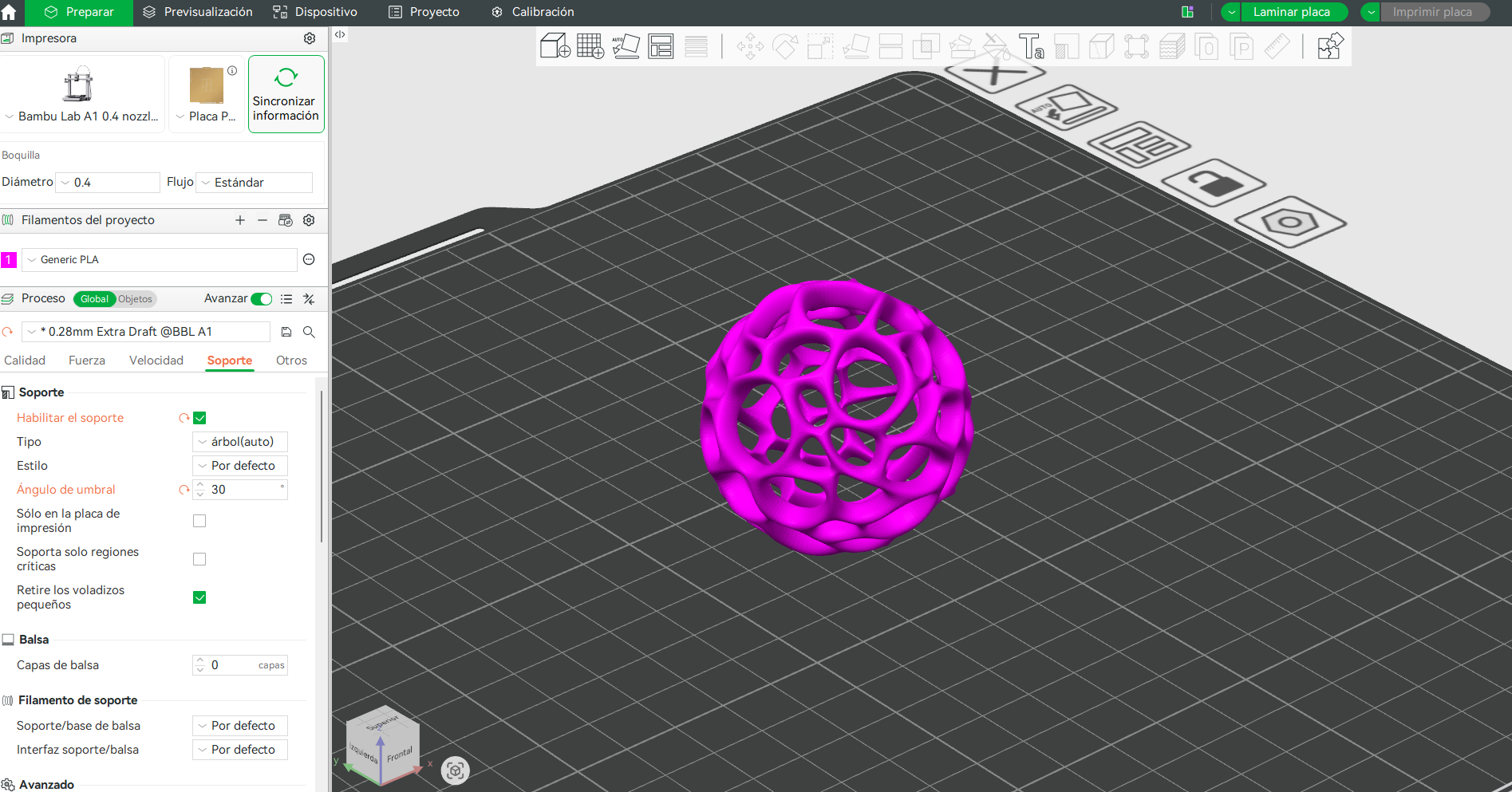This screenshot has height=792, width=1512.
Task: Click the plate auto-orient icon beside the bed
Action: click(x=1066, y=108)
